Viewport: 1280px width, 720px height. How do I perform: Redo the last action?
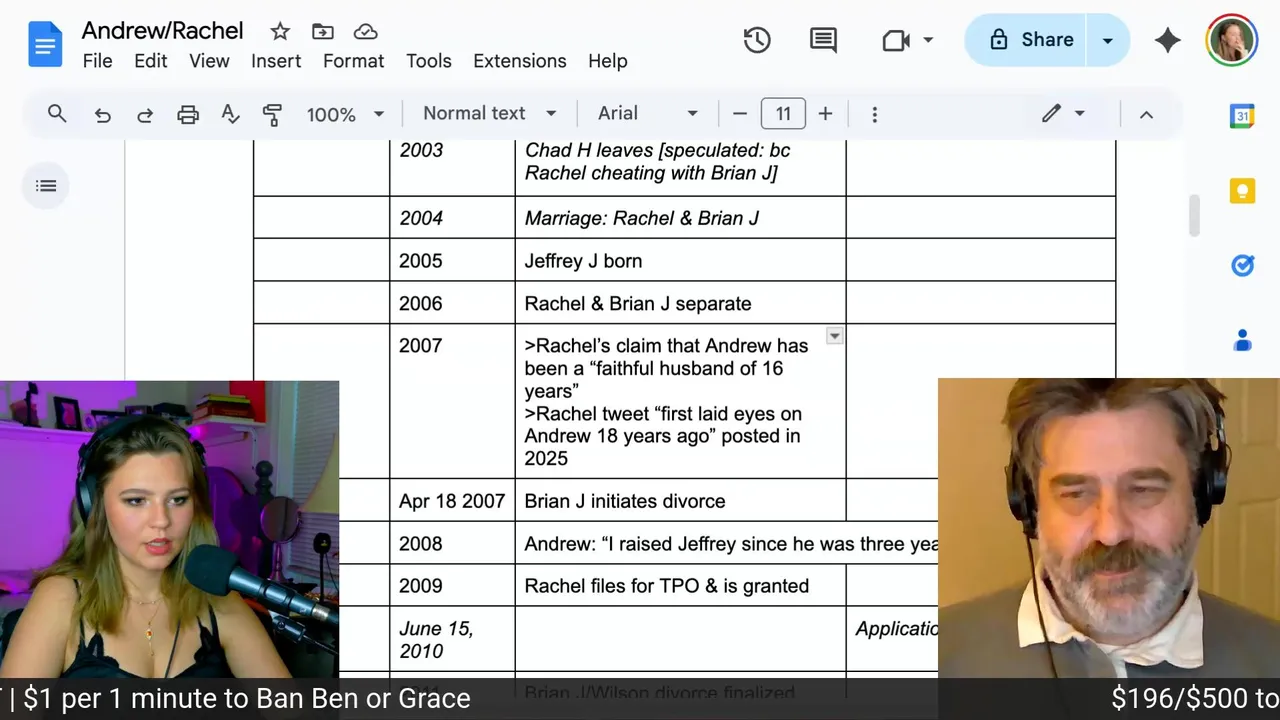pyautogui.click(x=145, y=114)
